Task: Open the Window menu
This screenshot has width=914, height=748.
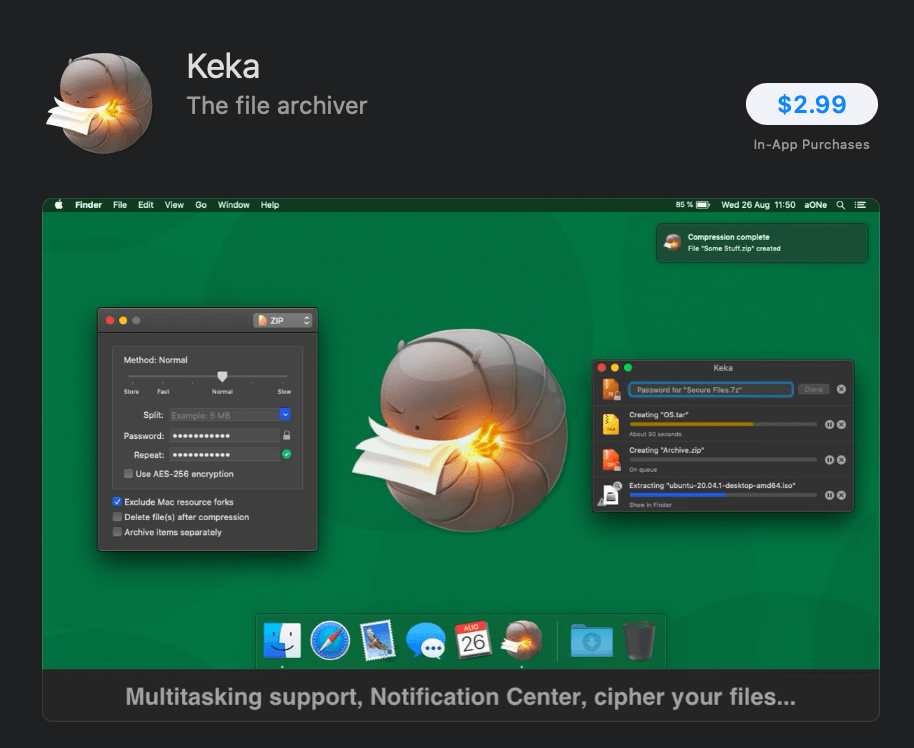Action: (x=233, y=205)
